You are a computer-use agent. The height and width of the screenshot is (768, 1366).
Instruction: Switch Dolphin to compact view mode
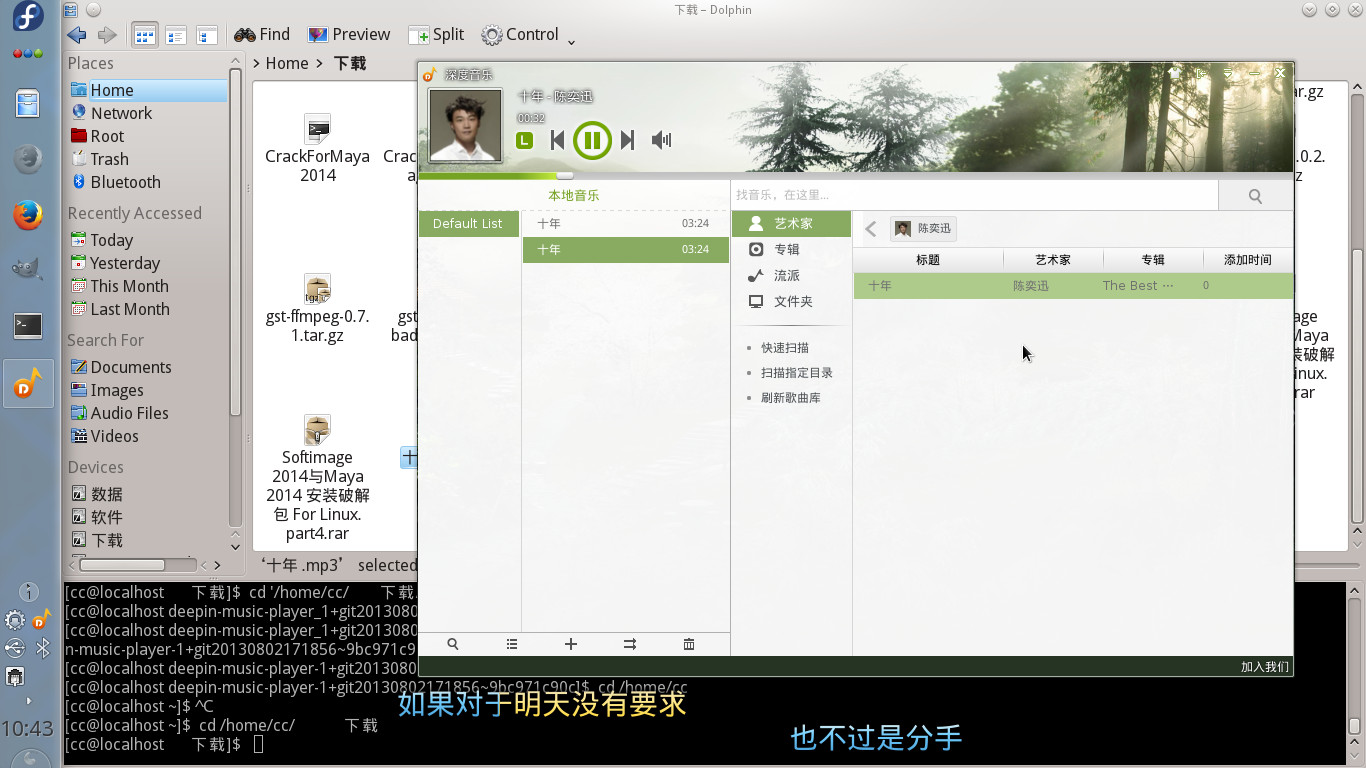(176, 35)
